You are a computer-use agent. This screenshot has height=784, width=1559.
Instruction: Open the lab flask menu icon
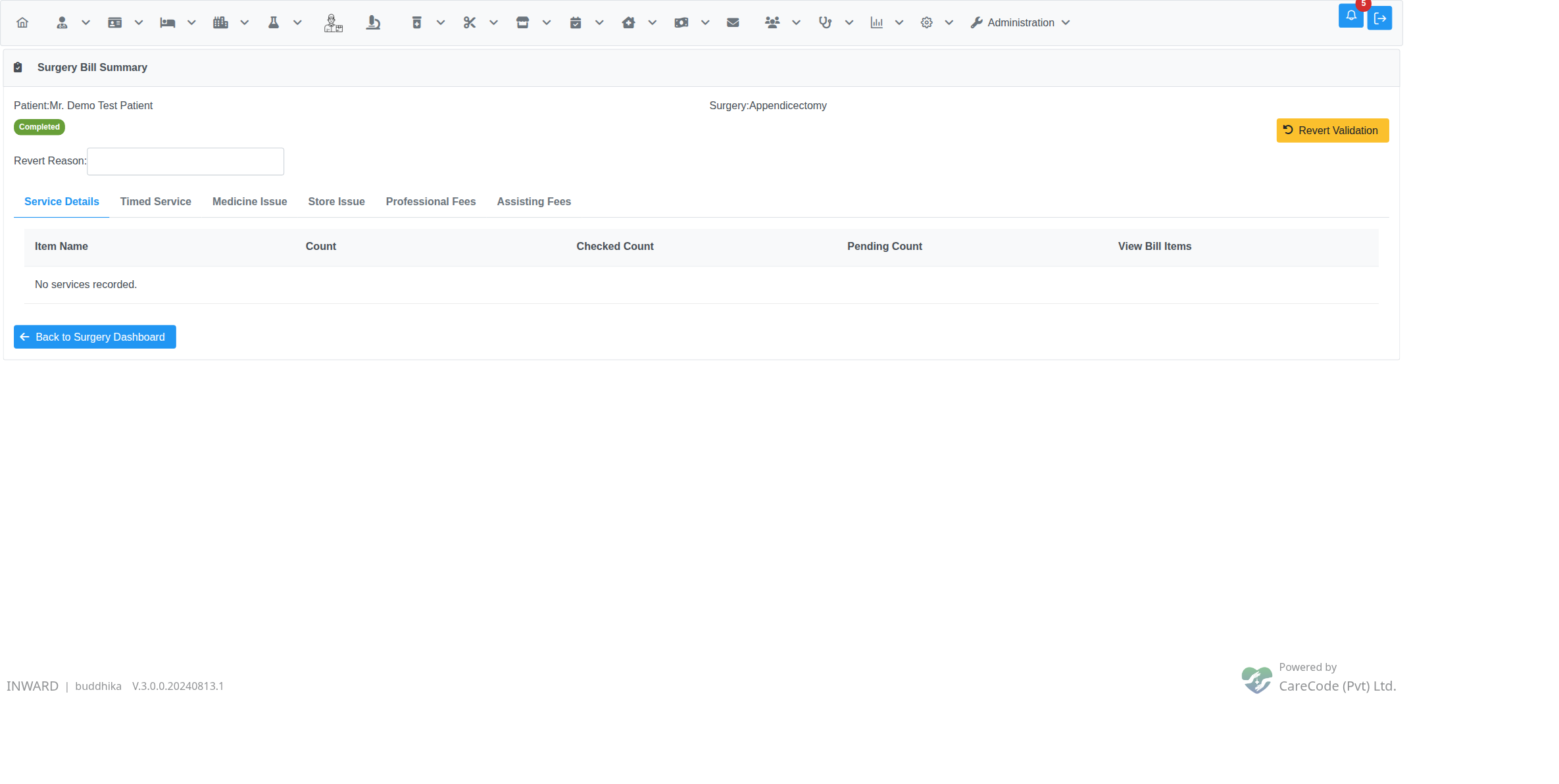click(274, 22)
